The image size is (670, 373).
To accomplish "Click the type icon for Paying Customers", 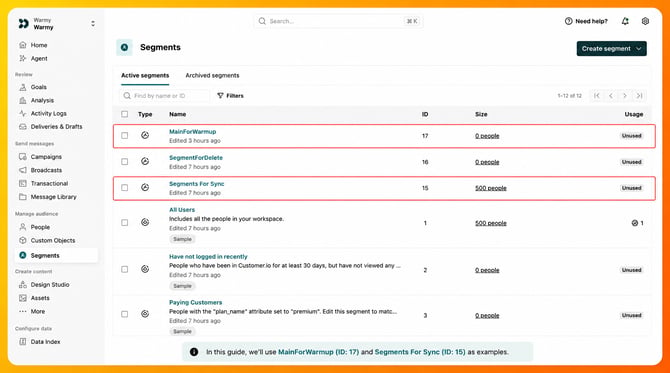I will (x=145, y=314).
